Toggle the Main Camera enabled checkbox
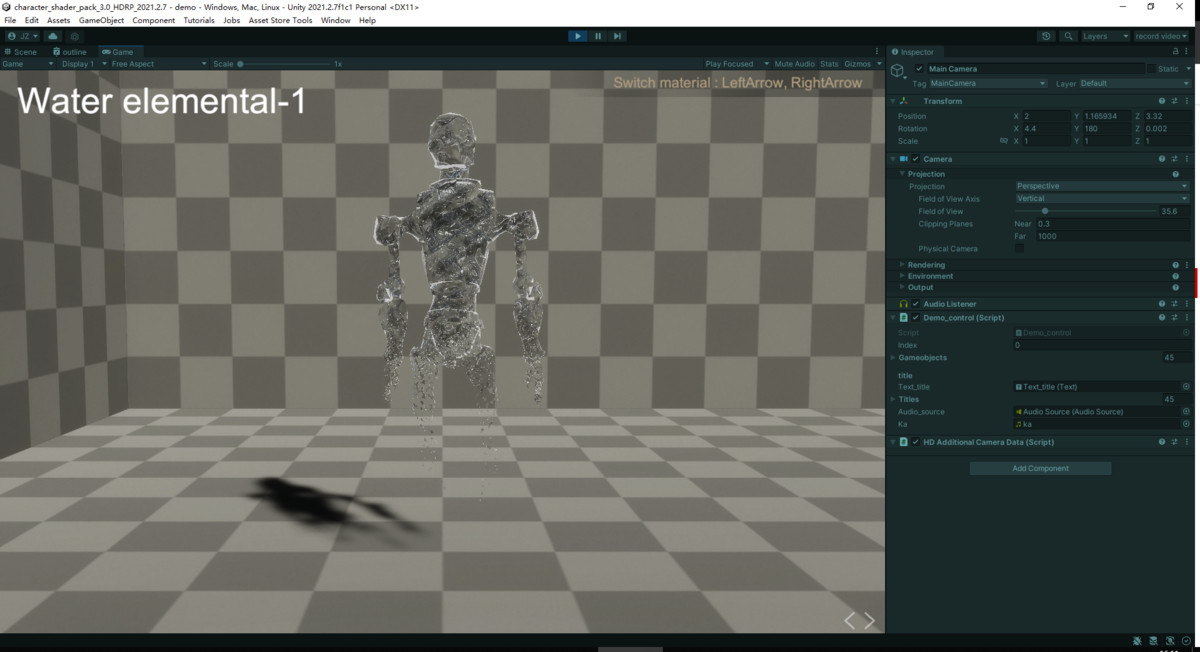This screenshot has height=652, width=1200. pos(918,68)
